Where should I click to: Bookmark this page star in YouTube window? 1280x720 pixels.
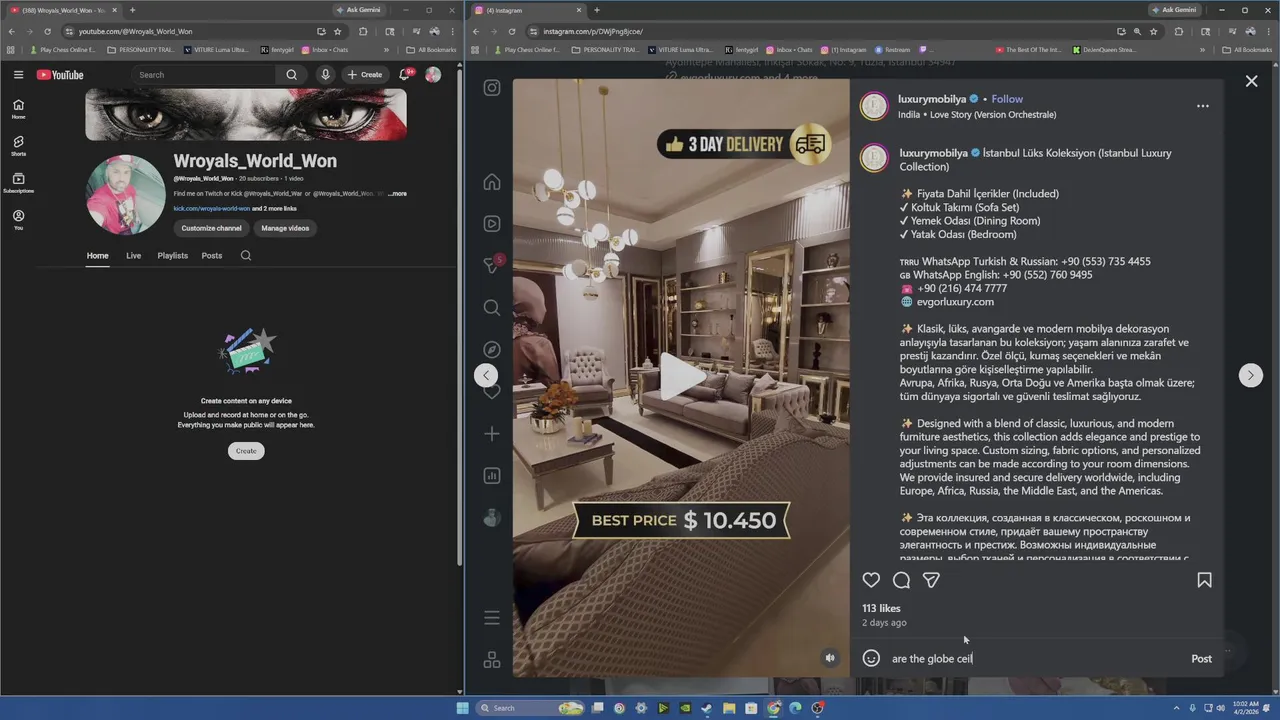click(x=338, y=31)
